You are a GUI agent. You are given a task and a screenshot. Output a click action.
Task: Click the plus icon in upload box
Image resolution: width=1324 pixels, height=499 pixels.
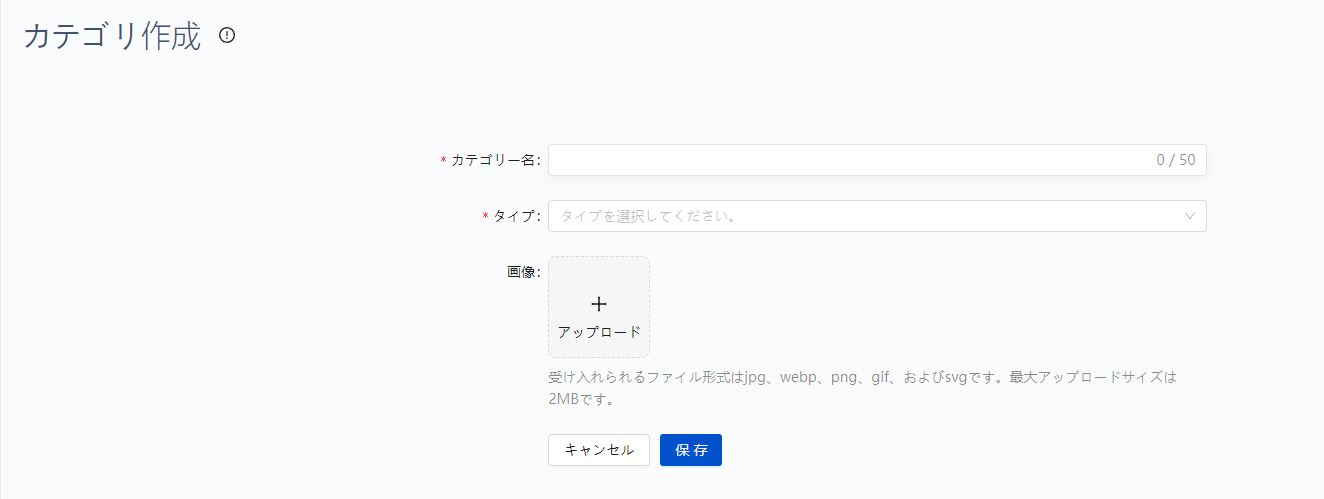599,304
